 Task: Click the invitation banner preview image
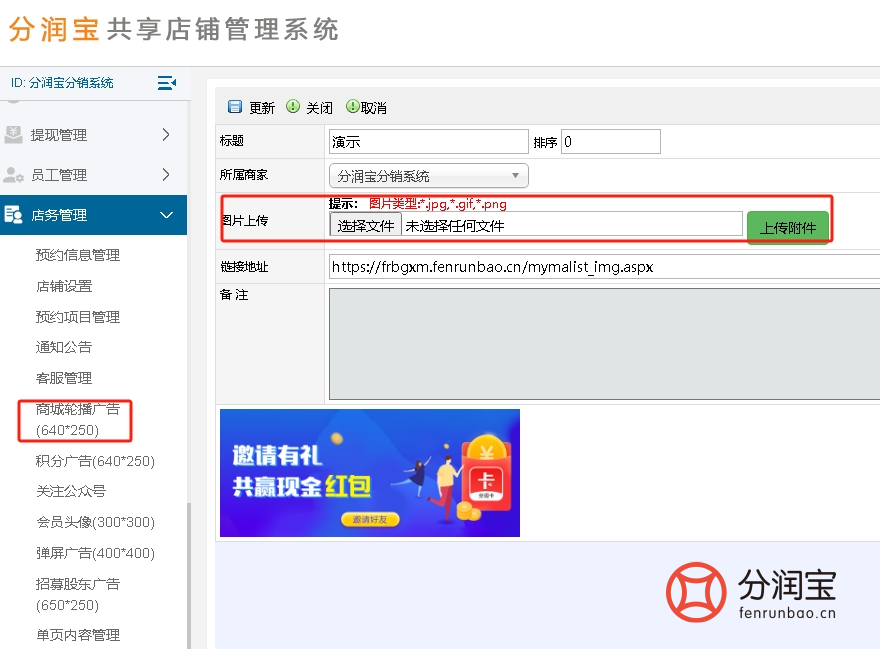coord(369,472)
